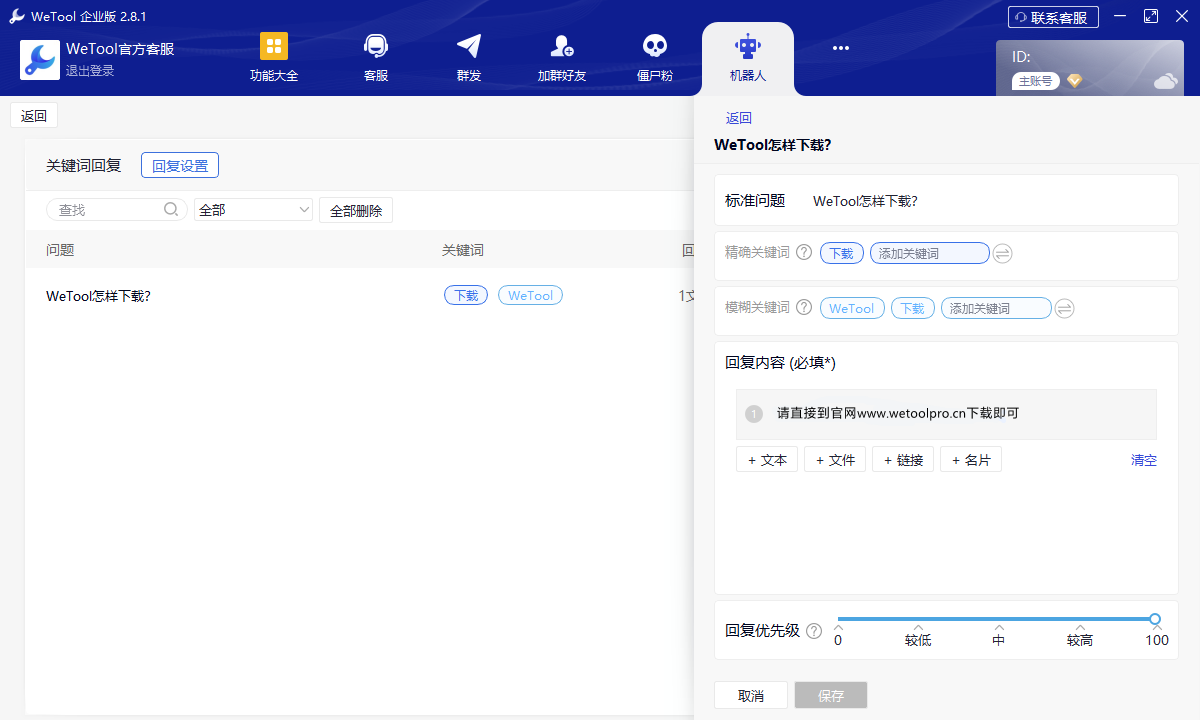Screen dimensions: 1200x720
Task: Click 下载 tag in 精确关键词 row
Action: click(x=842, y=253)
